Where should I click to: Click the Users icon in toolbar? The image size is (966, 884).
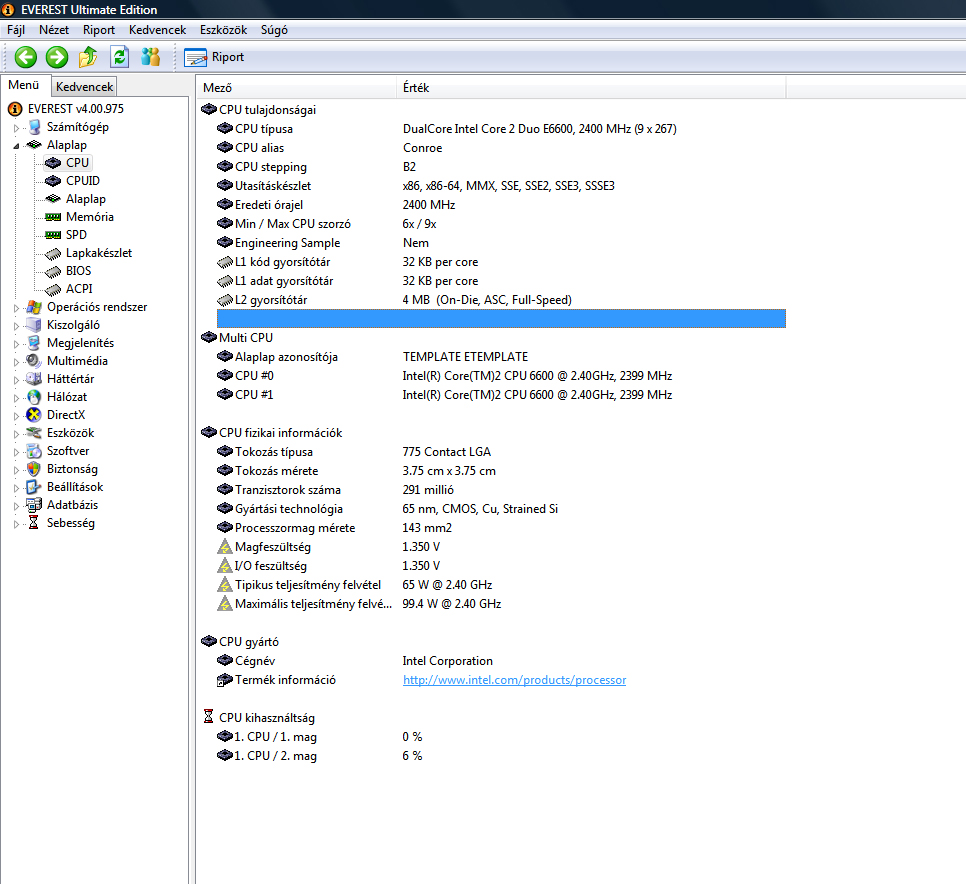150,57
